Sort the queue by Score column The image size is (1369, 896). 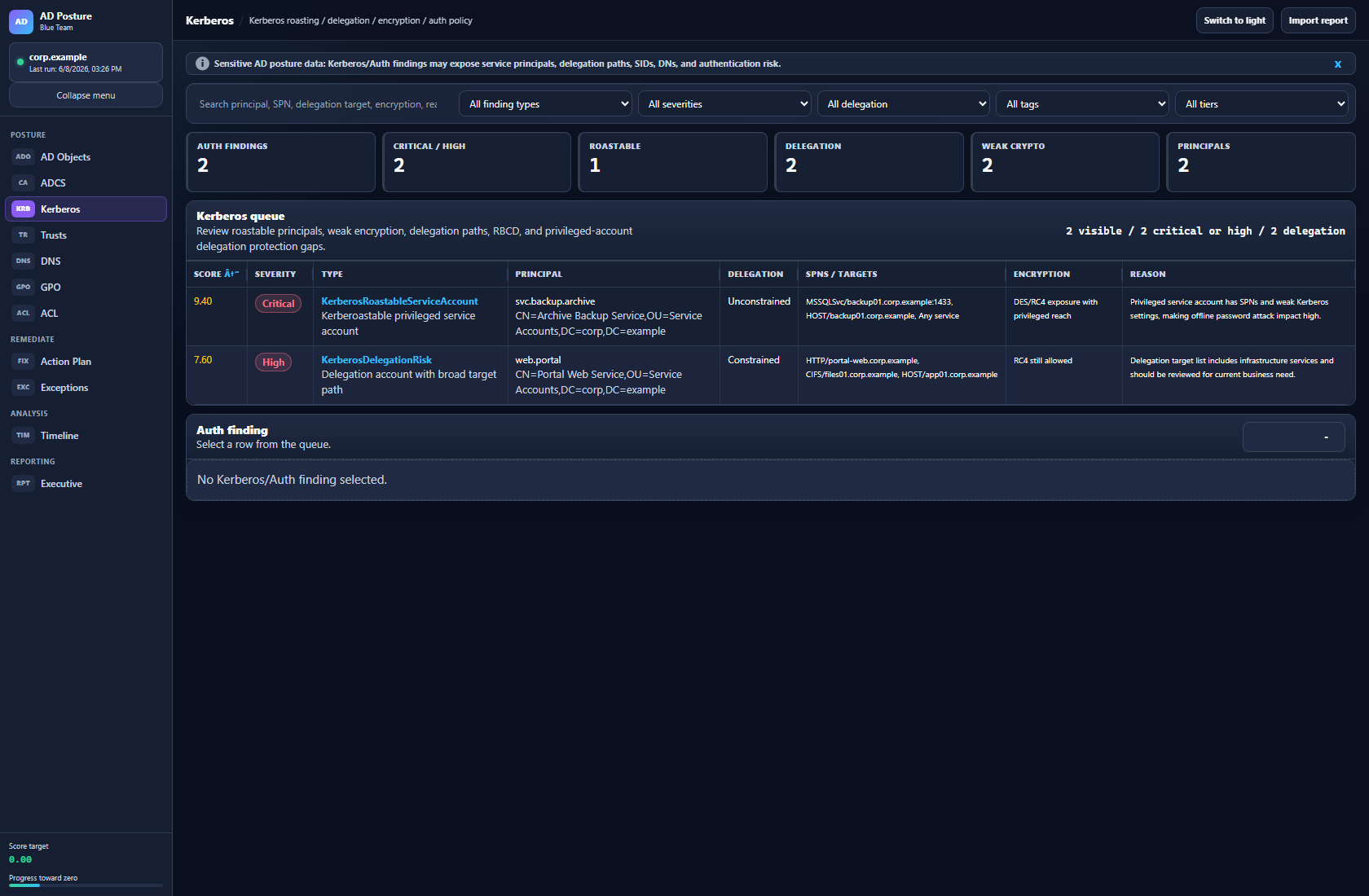tap(216, 275)
